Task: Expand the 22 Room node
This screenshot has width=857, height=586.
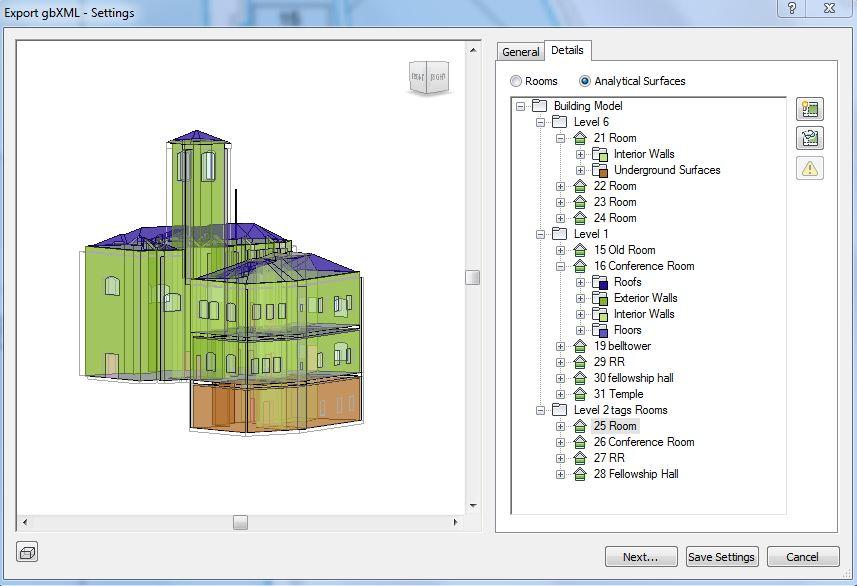Action: [x=560, y=186]
